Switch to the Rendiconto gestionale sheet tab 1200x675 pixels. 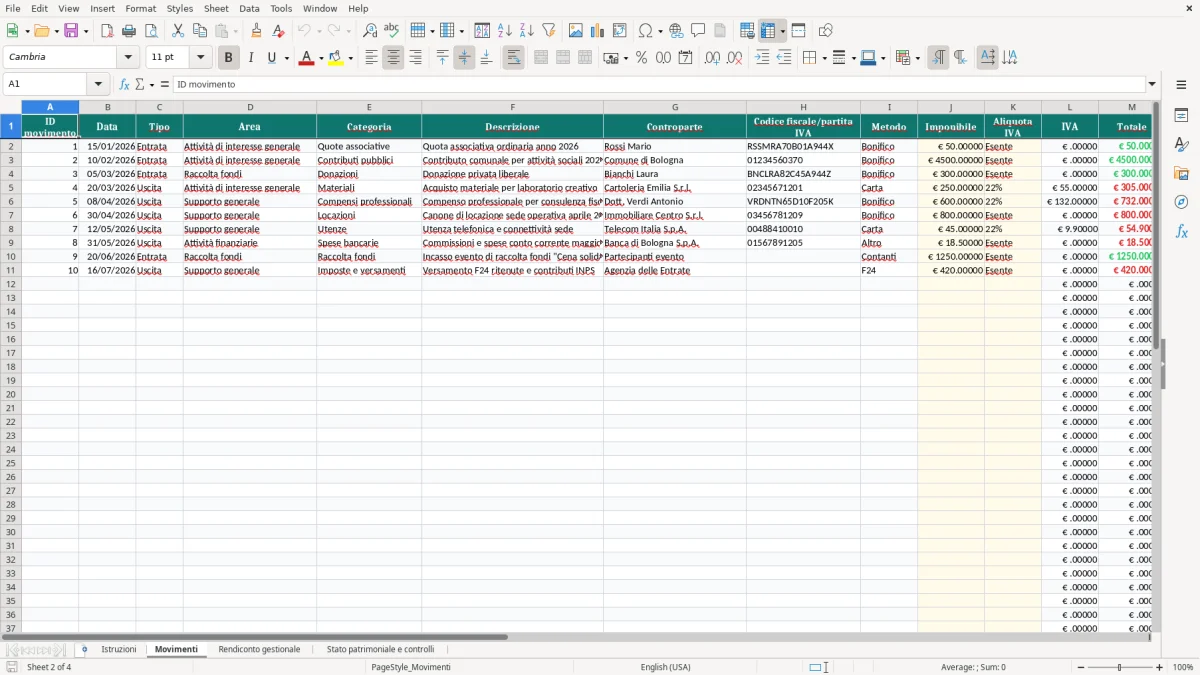(259, 650)
